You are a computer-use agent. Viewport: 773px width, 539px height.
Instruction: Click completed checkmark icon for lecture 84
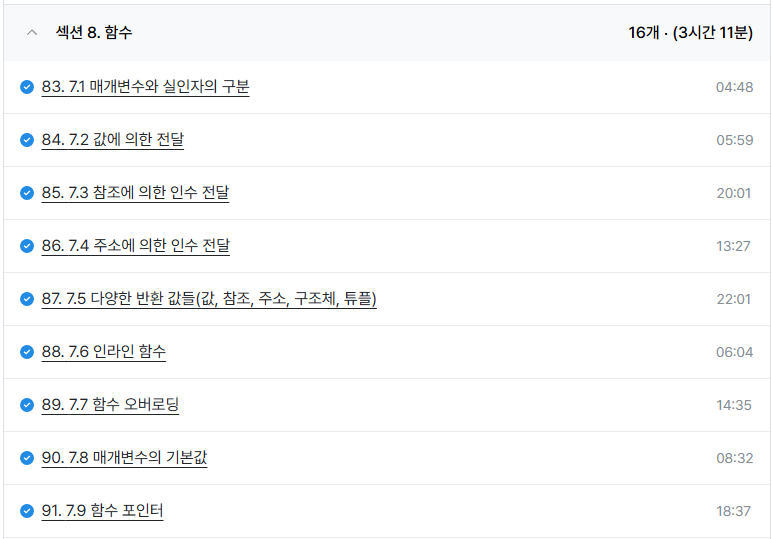[x=27, y=140]
